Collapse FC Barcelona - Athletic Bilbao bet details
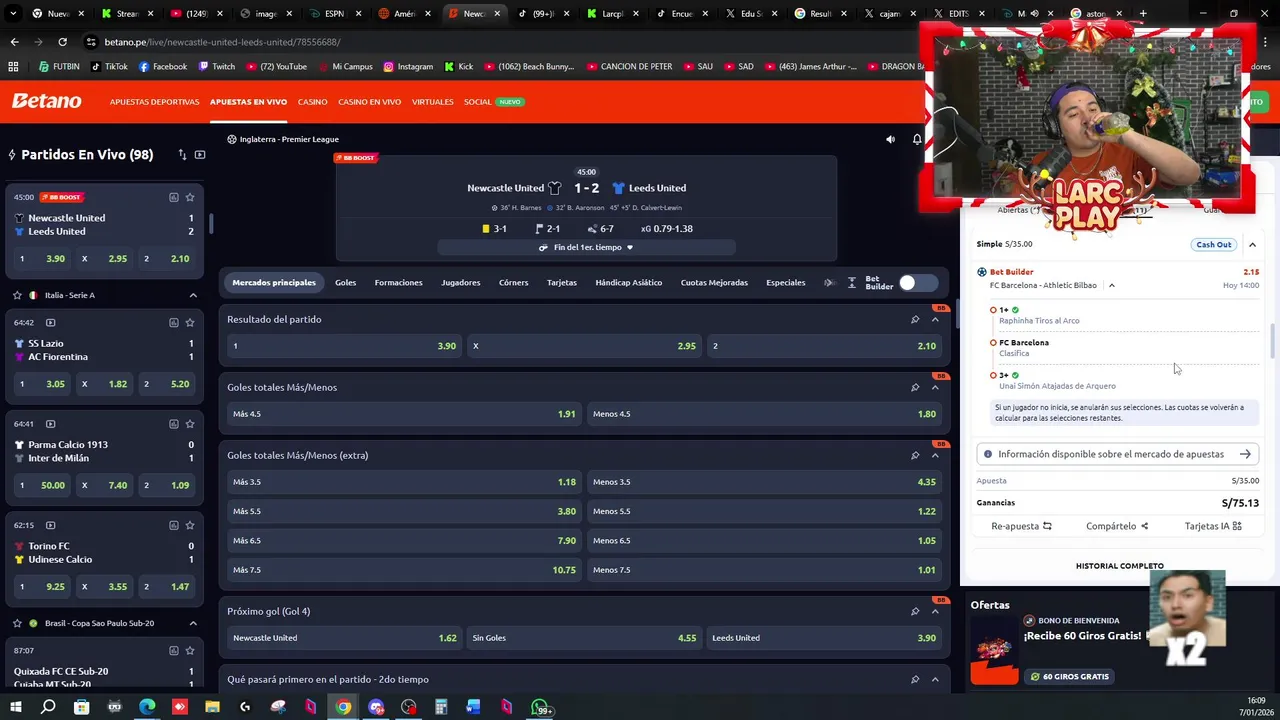1280x720 pixels. (1111, 285)
